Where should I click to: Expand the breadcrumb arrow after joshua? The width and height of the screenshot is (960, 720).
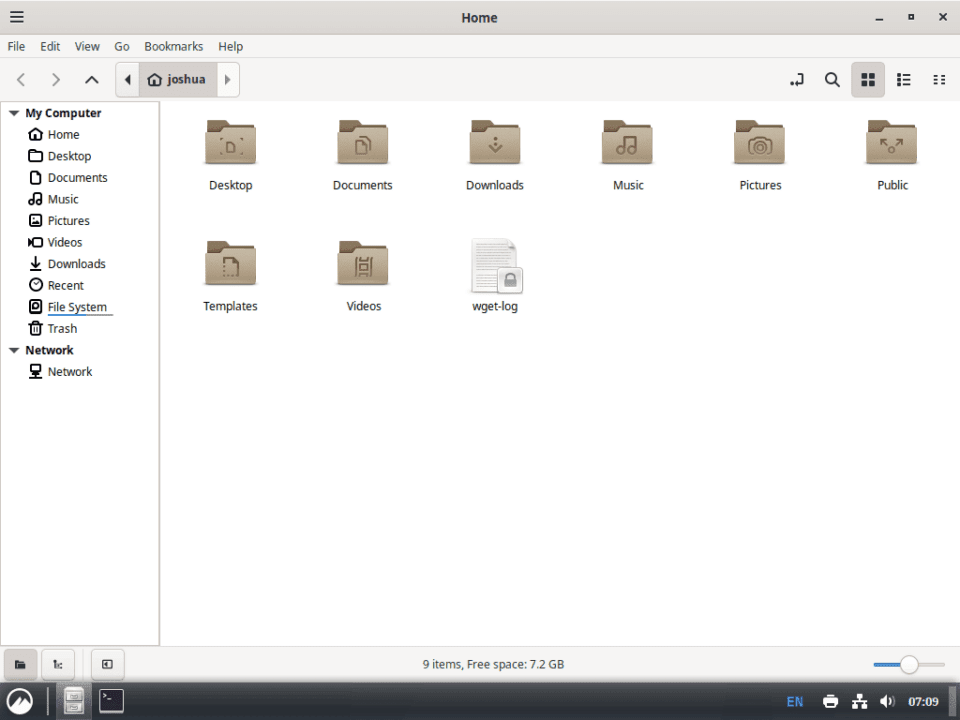click(227, 79)
